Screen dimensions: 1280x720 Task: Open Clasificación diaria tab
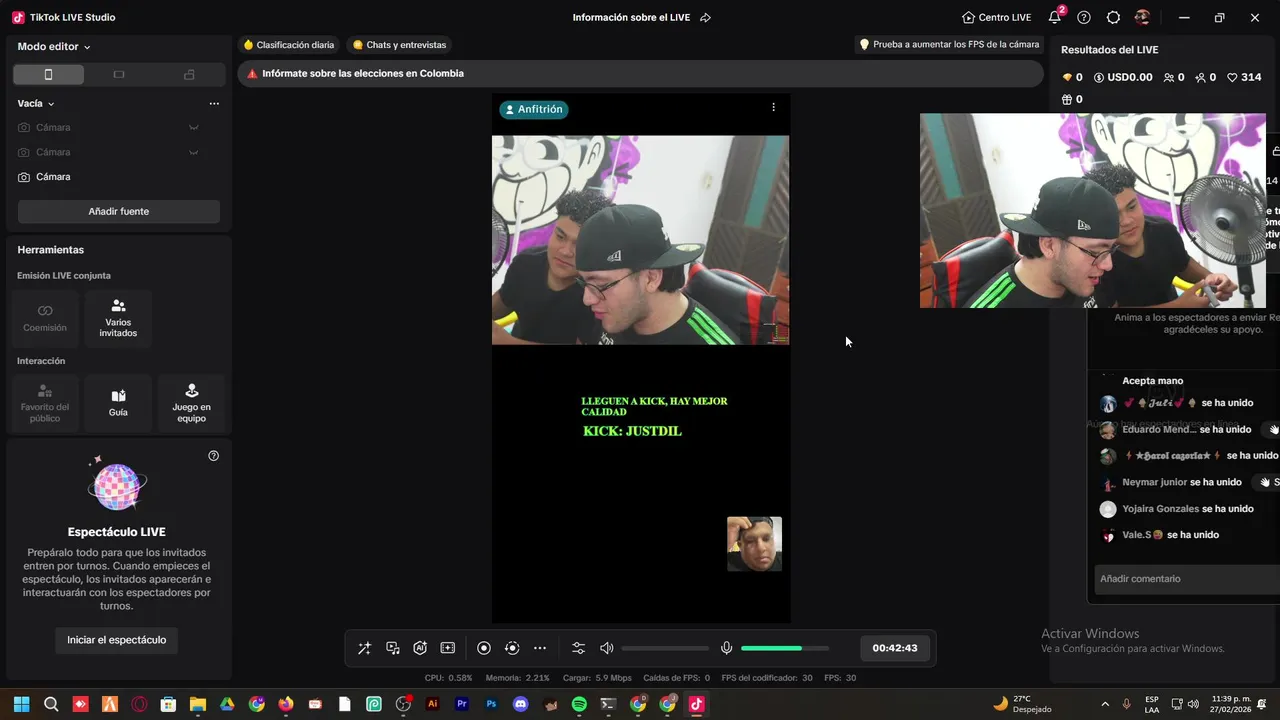(289, 45)
